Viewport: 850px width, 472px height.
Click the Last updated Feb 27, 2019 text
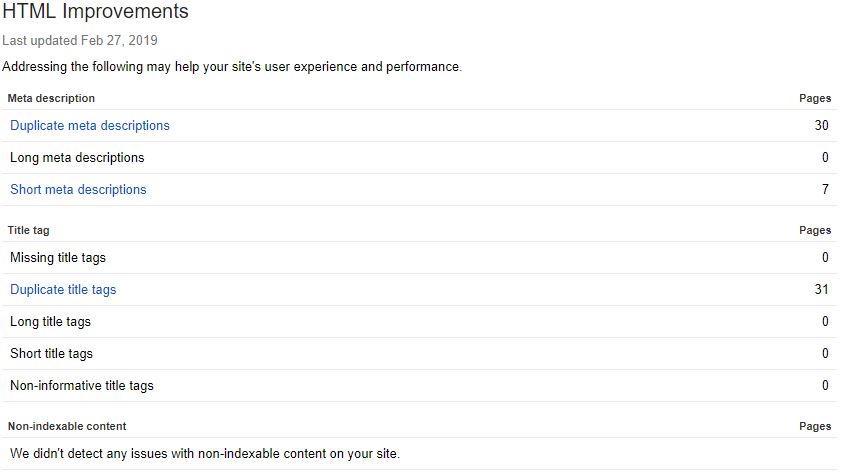tap(80, 41)
